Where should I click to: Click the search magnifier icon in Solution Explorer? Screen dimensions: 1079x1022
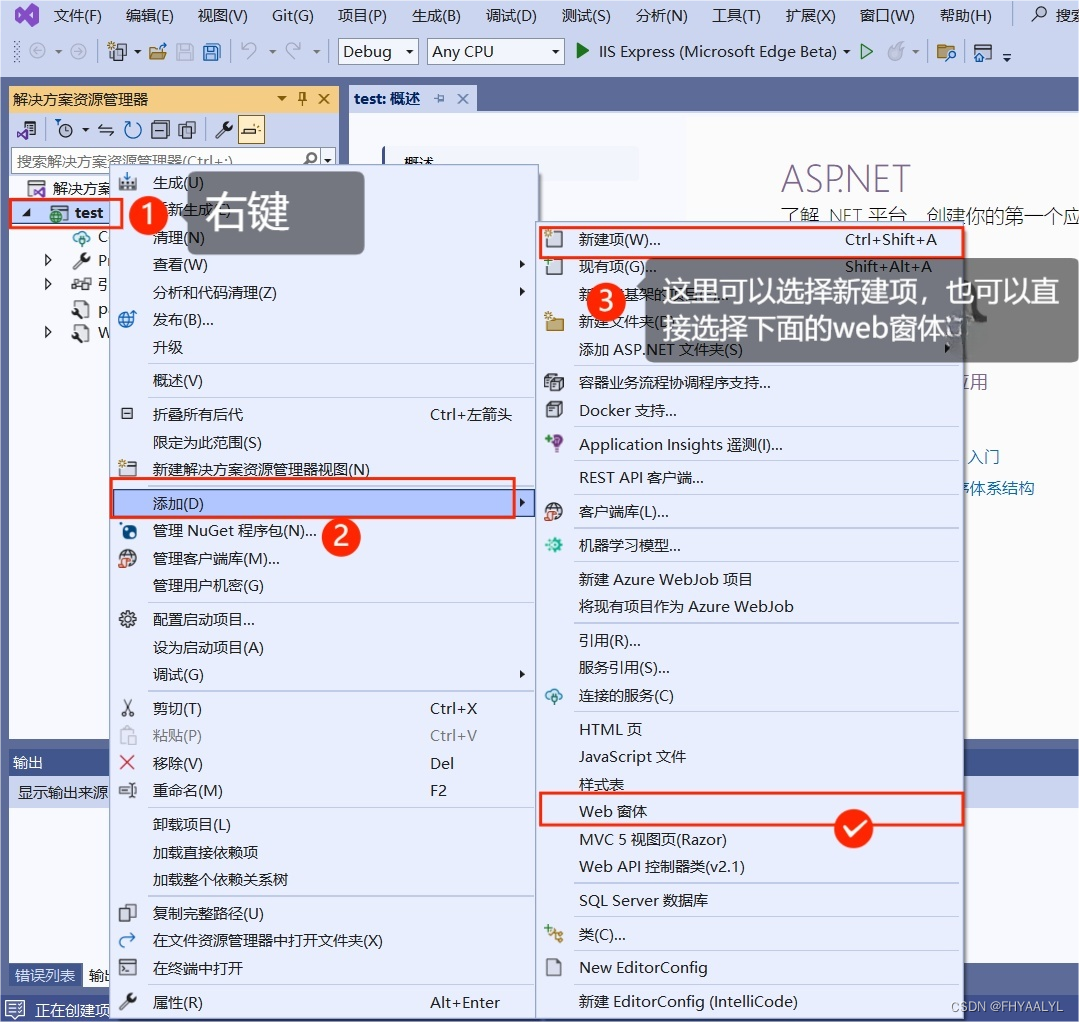[311, 160]
